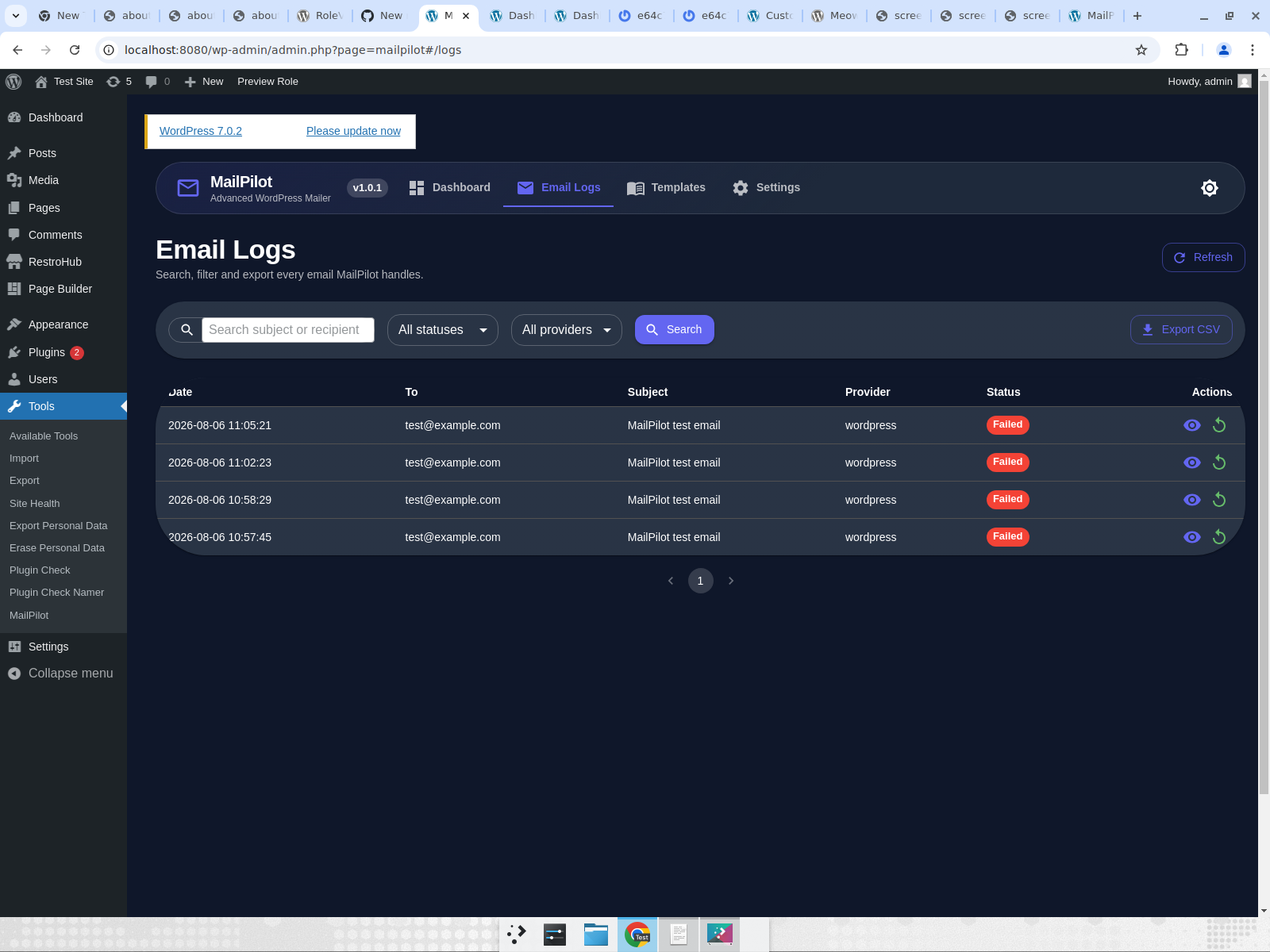Open the Chrome profile icon
Screen dimensions: 1270x952
click(x=1224, y=50)
